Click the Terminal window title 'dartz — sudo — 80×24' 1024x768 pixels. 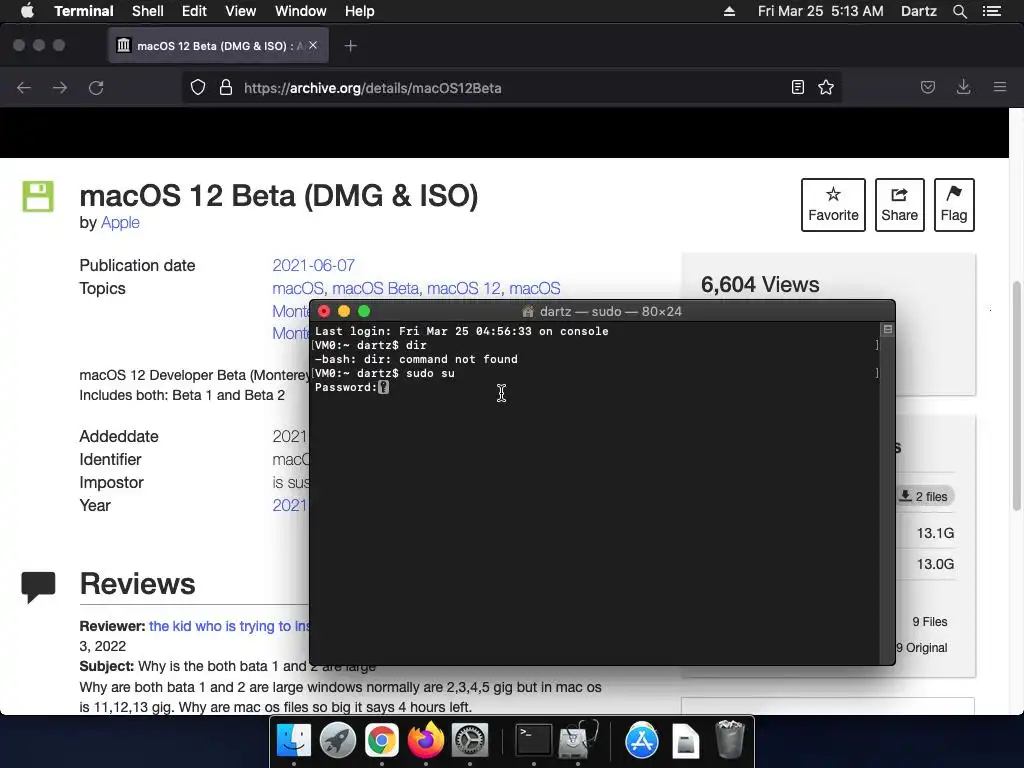(x=610, y=312)
